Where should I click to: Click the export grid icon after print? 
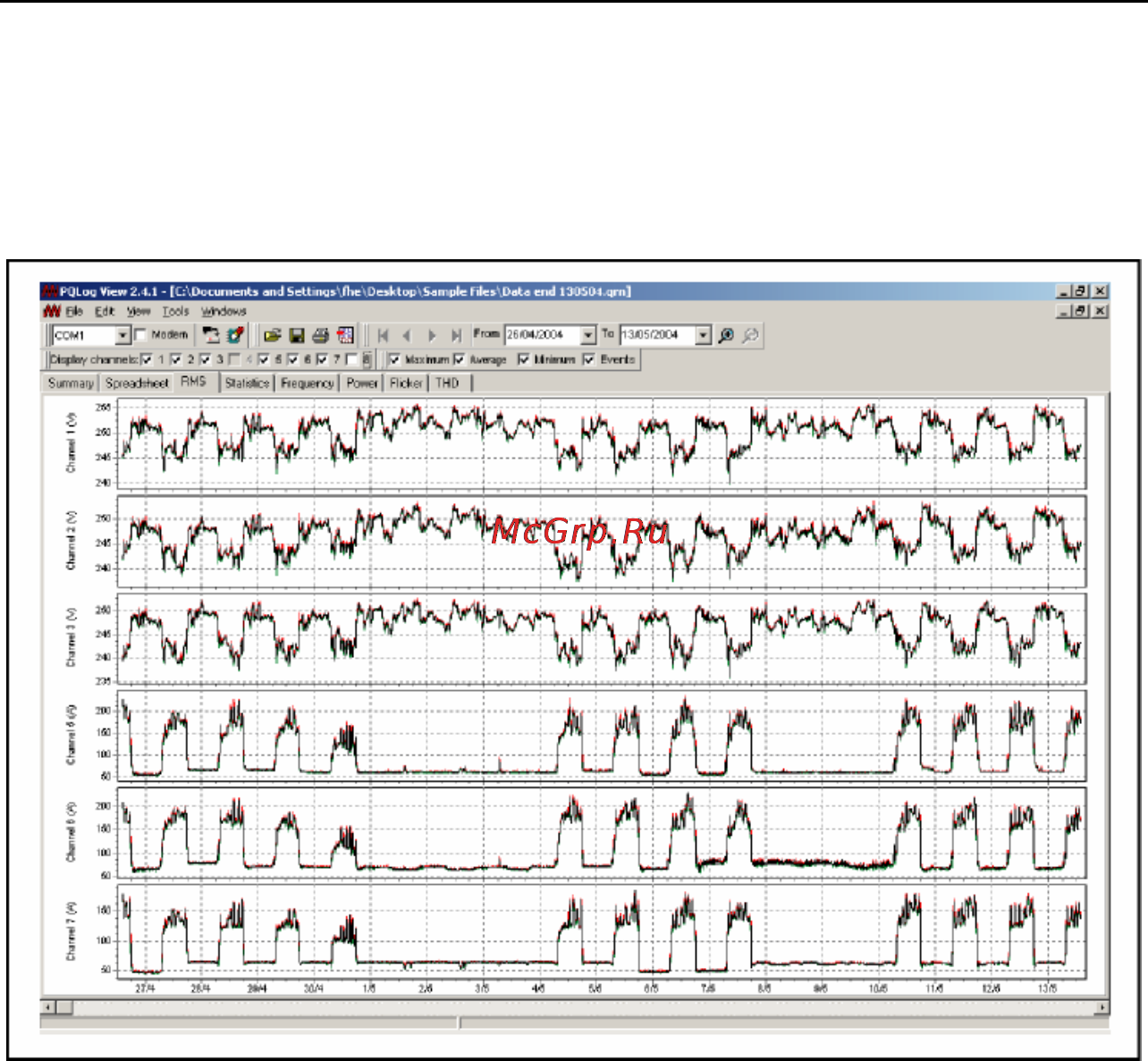(x=345, y=335)
